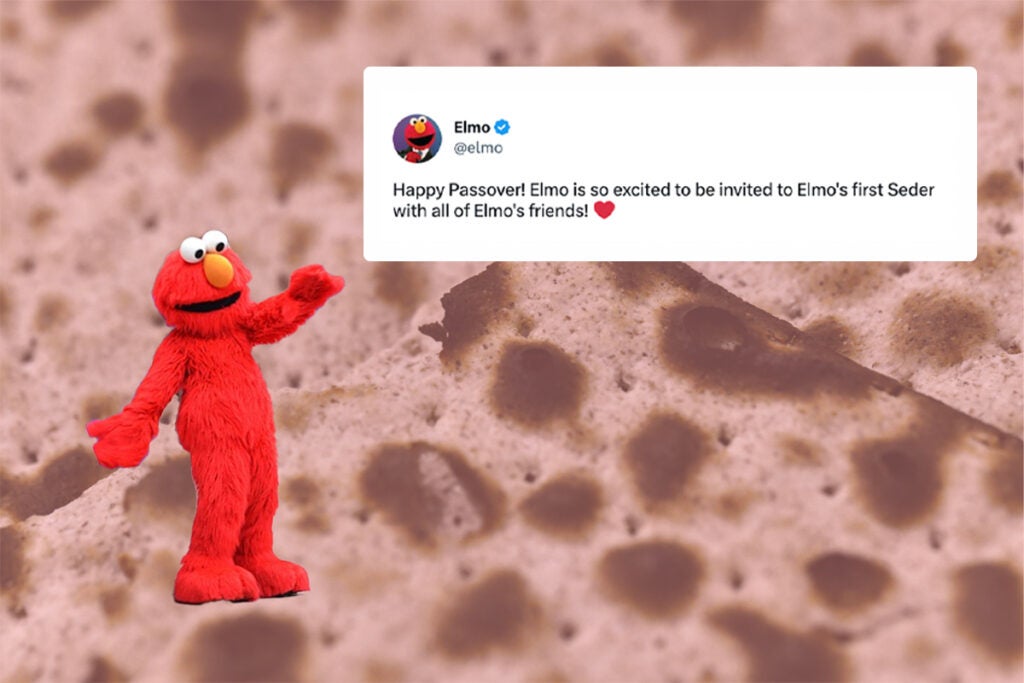Click the Elmo figure's black smiling mouth

(209, 303)
